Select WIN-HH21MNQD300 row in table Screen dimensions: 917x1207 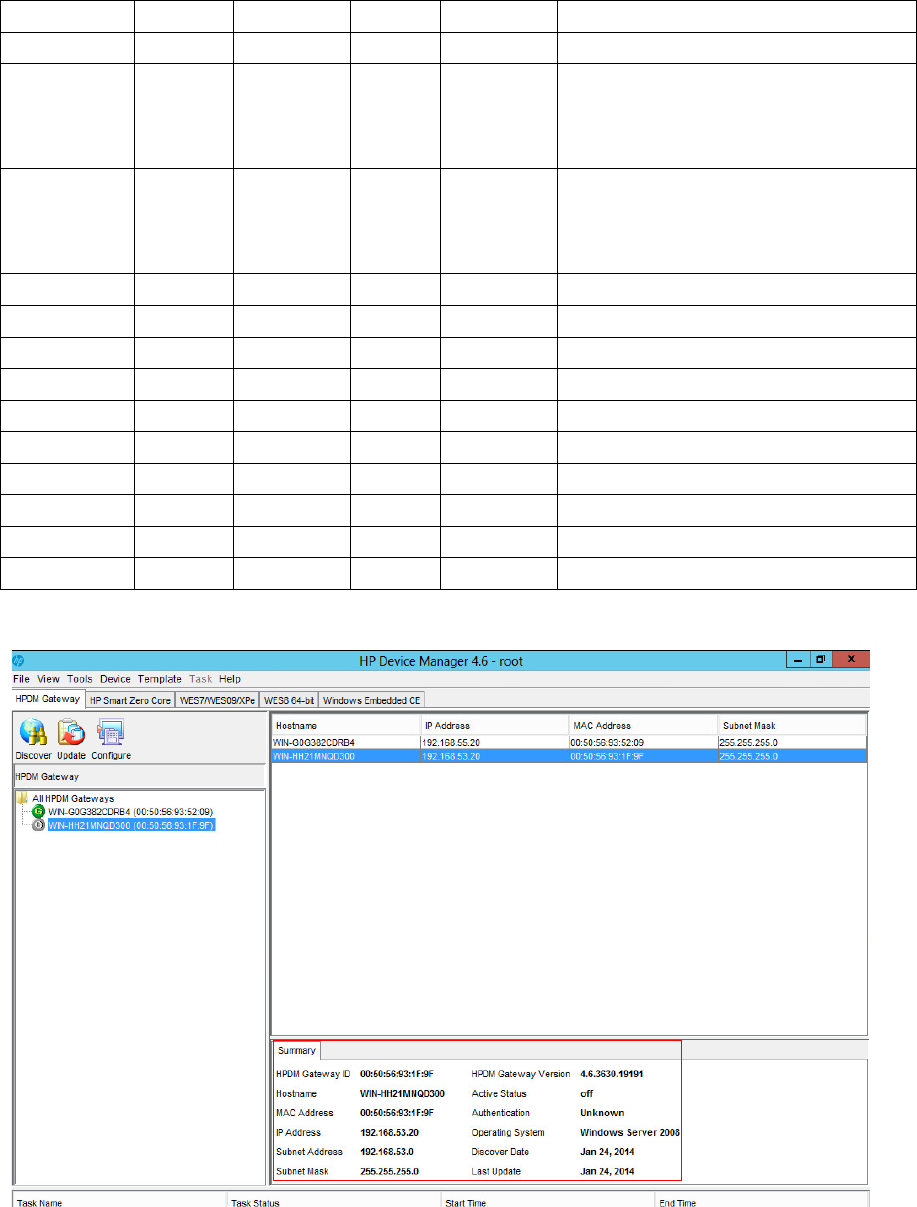[x=569, y=756]
